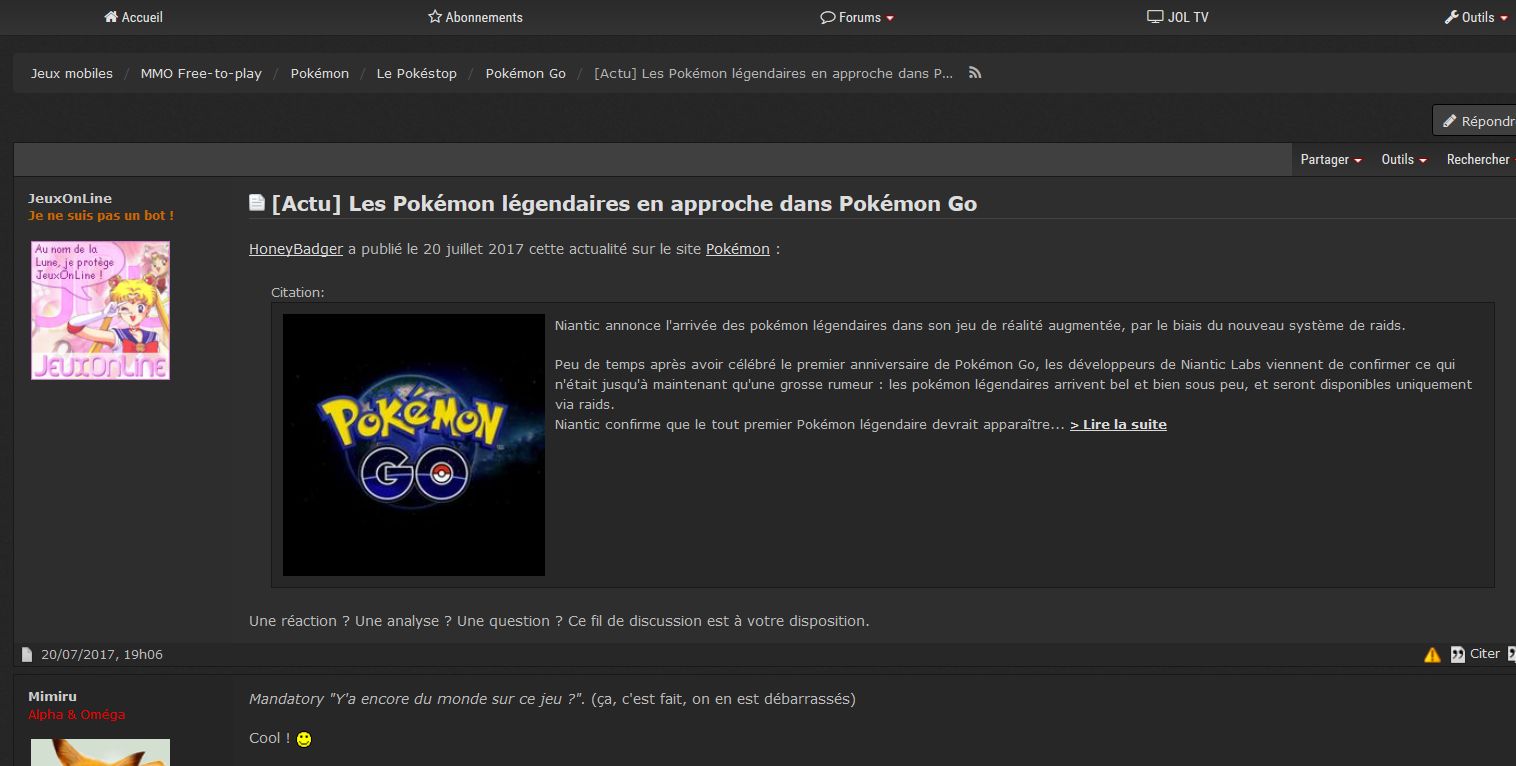Viewport: 1516px width, 766px height.
Task: Go to MMO Free-to-play breadcrumb
Action: 201,73
